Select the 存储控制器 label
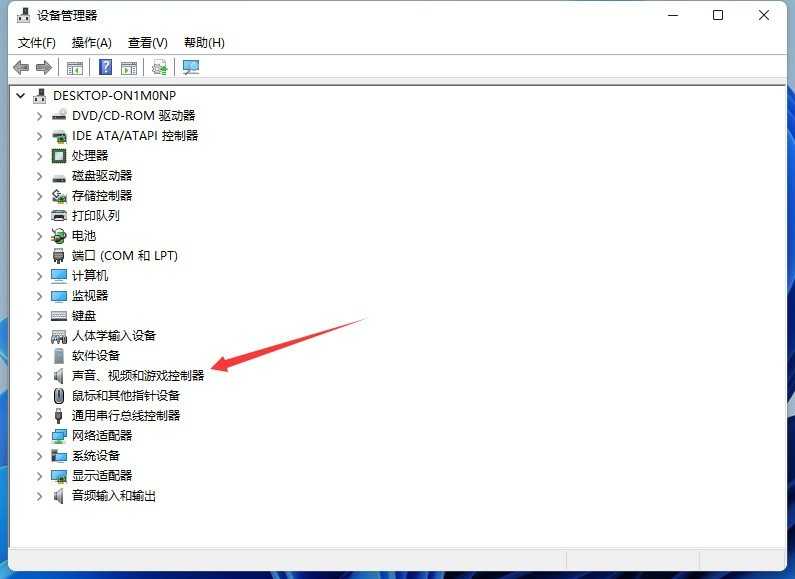This screenshot has width=795, height=579. pyautogui.click(x=102, y=196)
